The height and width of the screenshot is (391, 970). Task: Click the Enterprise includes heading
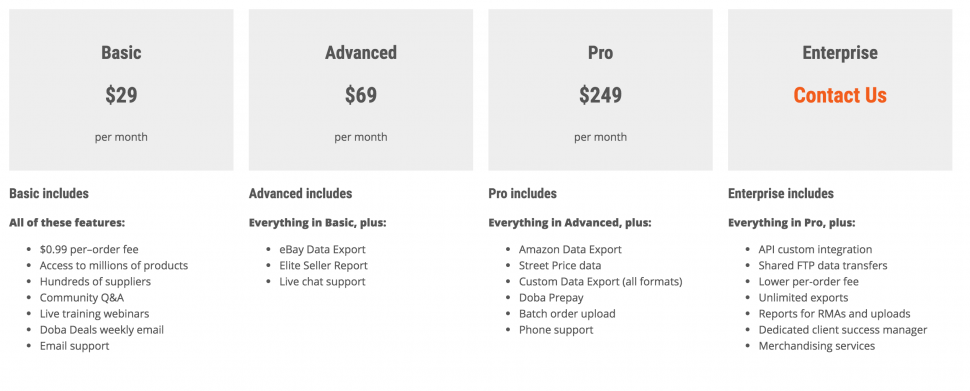(x=781, y=194)
